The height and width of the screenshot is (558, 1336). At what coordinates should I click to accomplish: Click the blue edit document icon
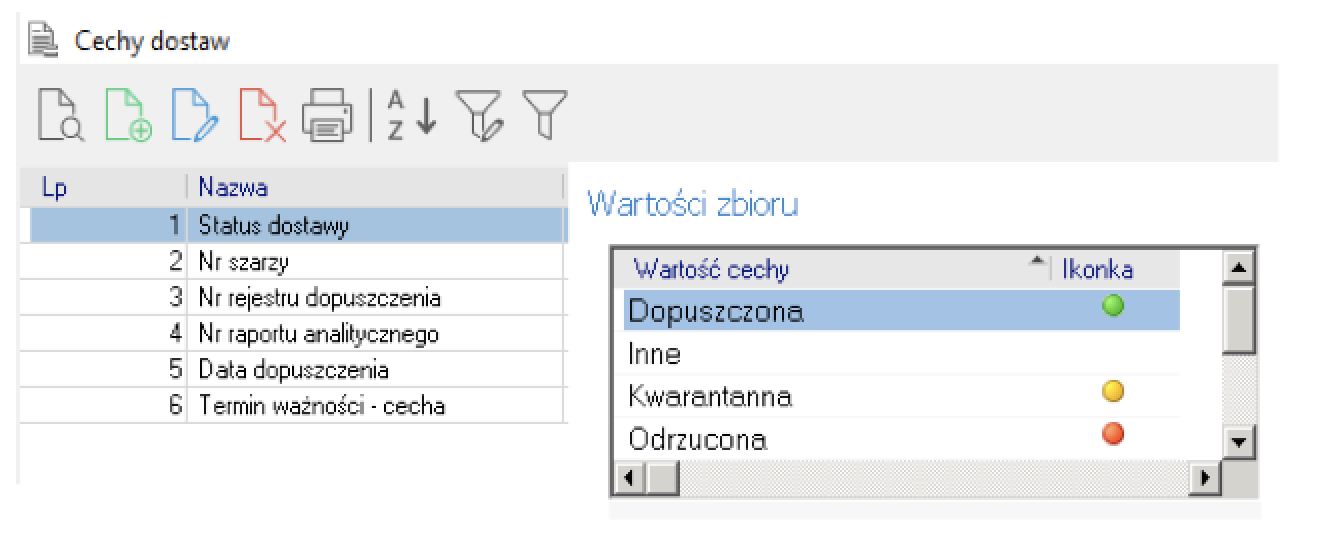click(x=193, y=115)
